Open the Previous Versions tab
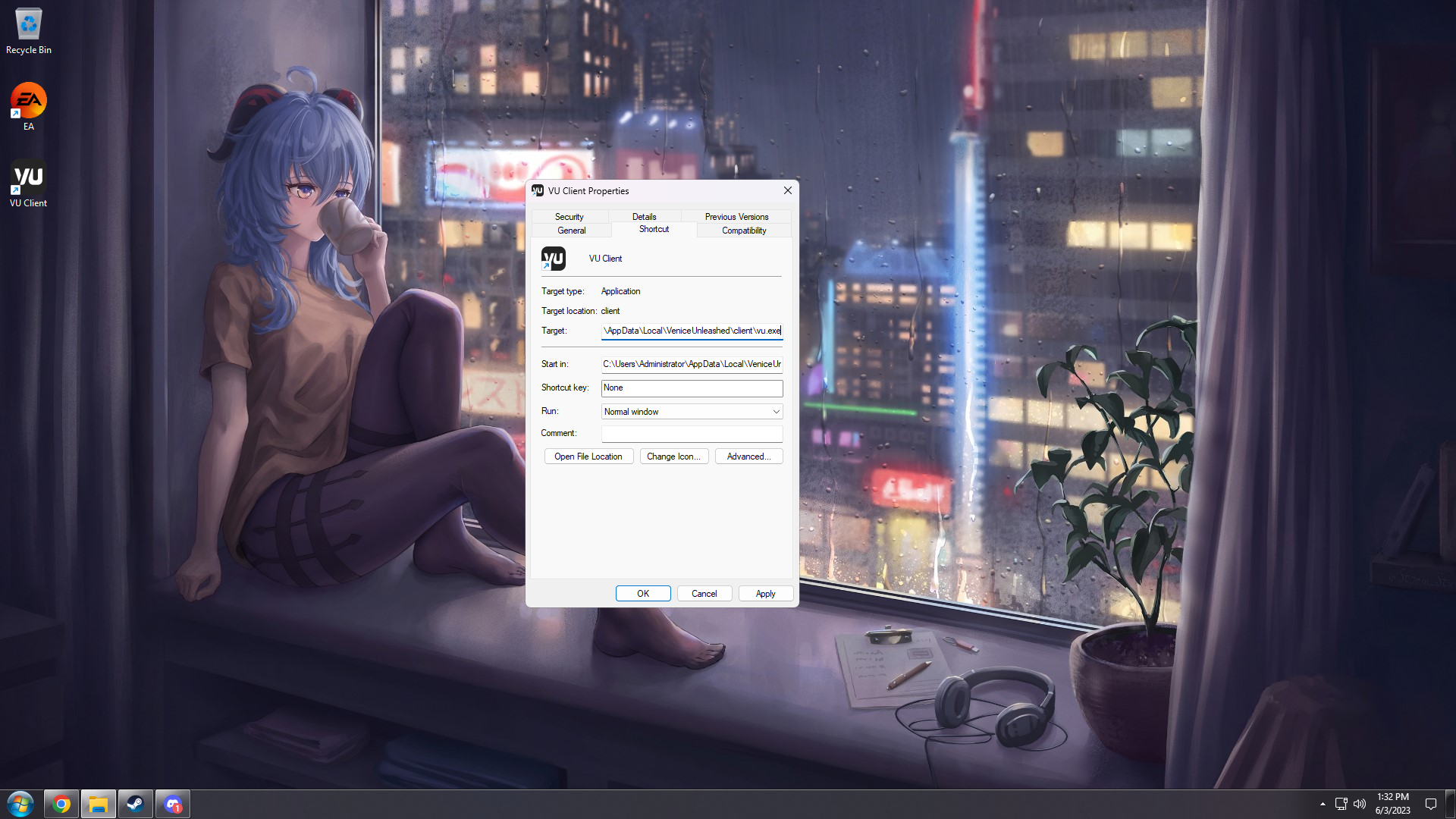Screen dimensions: 1456x819 pos(736,217)
